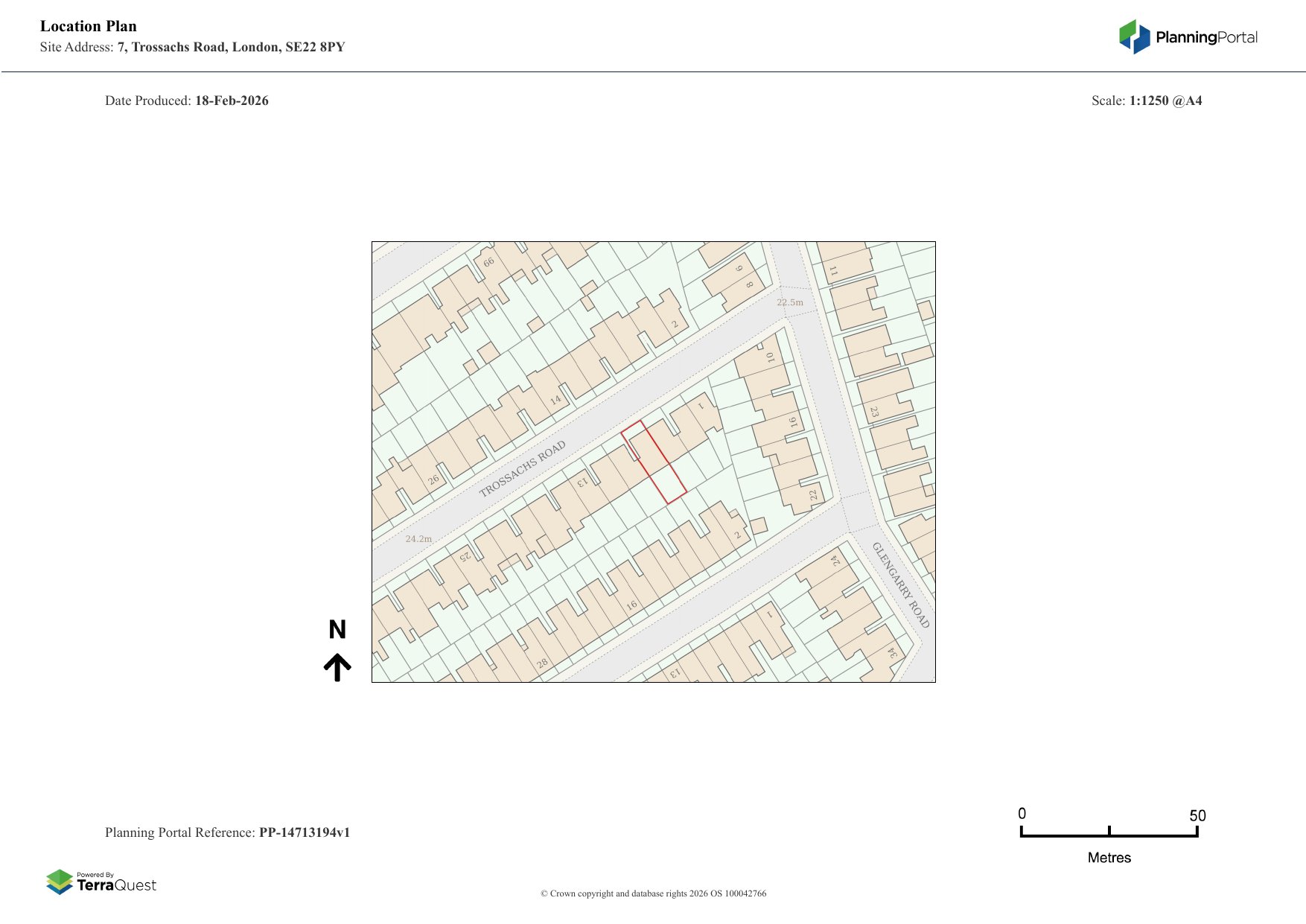Image resolution: width=1306 pixels, height=924 pixels.
Task: Click house number 28 on the map
Action: click(x=542, y=663)
